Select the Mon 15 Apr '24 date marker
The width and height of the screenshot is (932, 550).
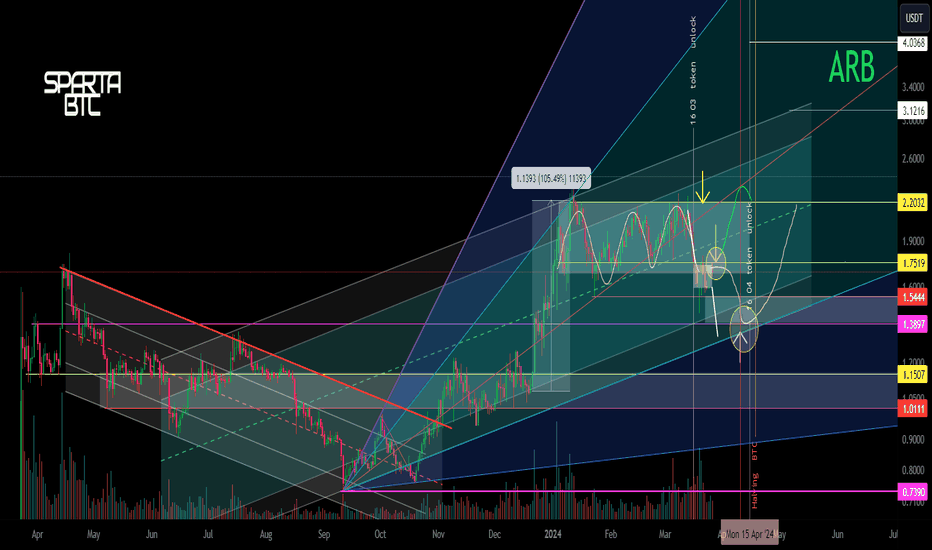[x=750, y=534]
